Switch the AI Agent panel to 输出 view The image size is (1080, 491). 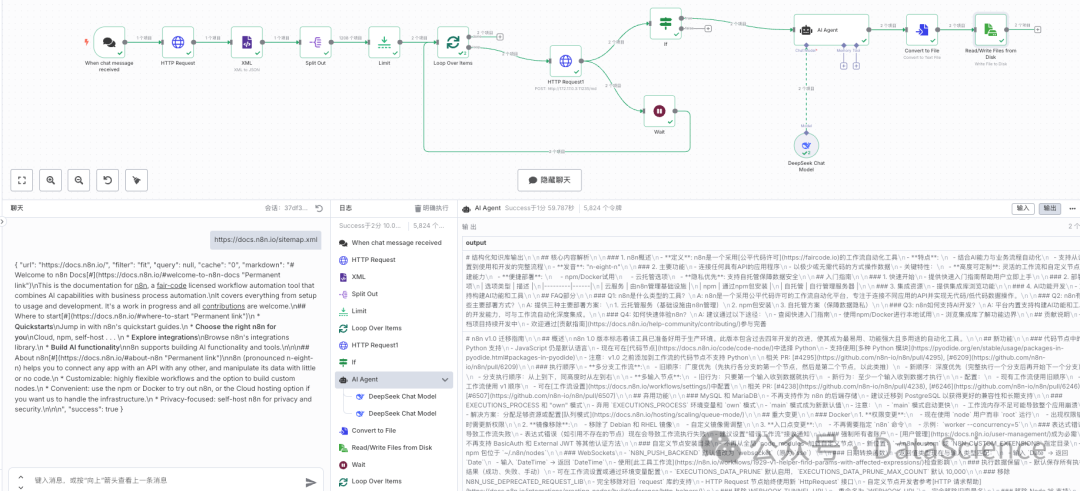tap(1048, 208)
